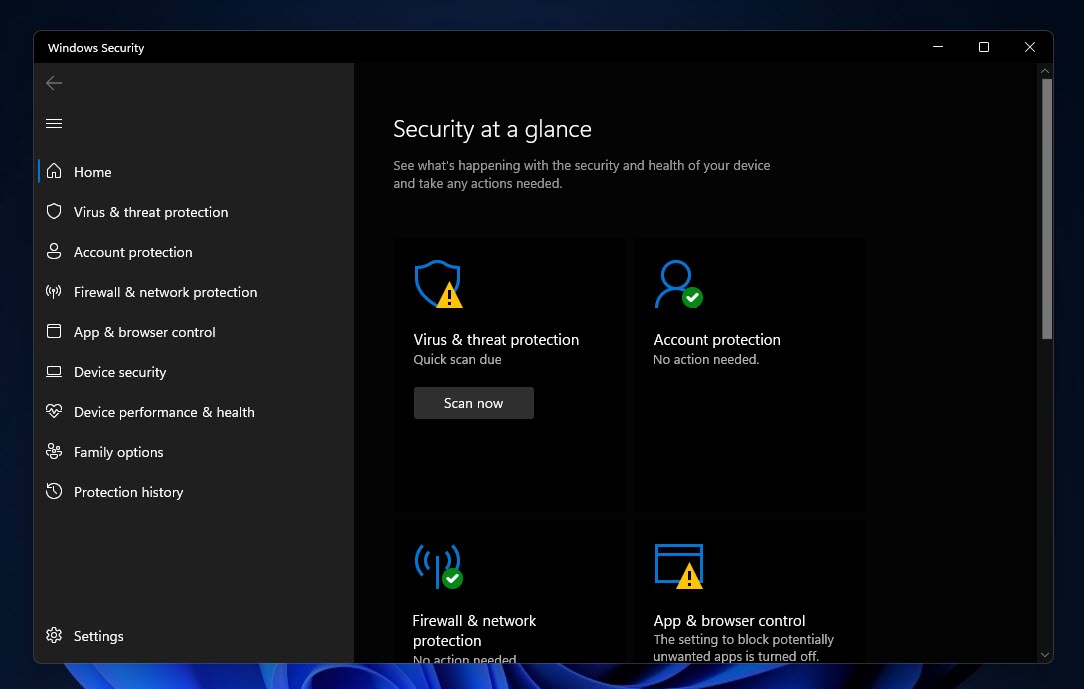
Task: Minimize the Windows Security window
Action: 938,47
